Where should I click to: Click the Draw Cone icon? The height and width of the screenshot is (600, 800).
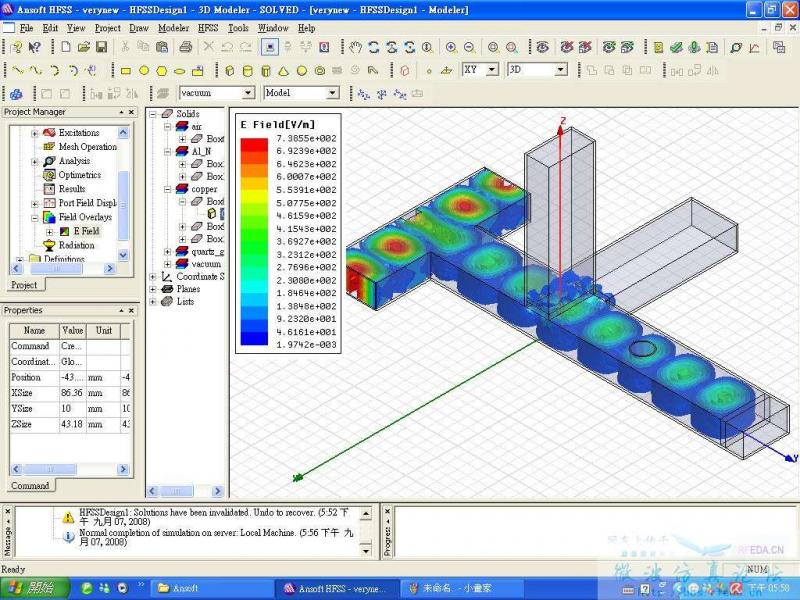(x=284, y=71)
